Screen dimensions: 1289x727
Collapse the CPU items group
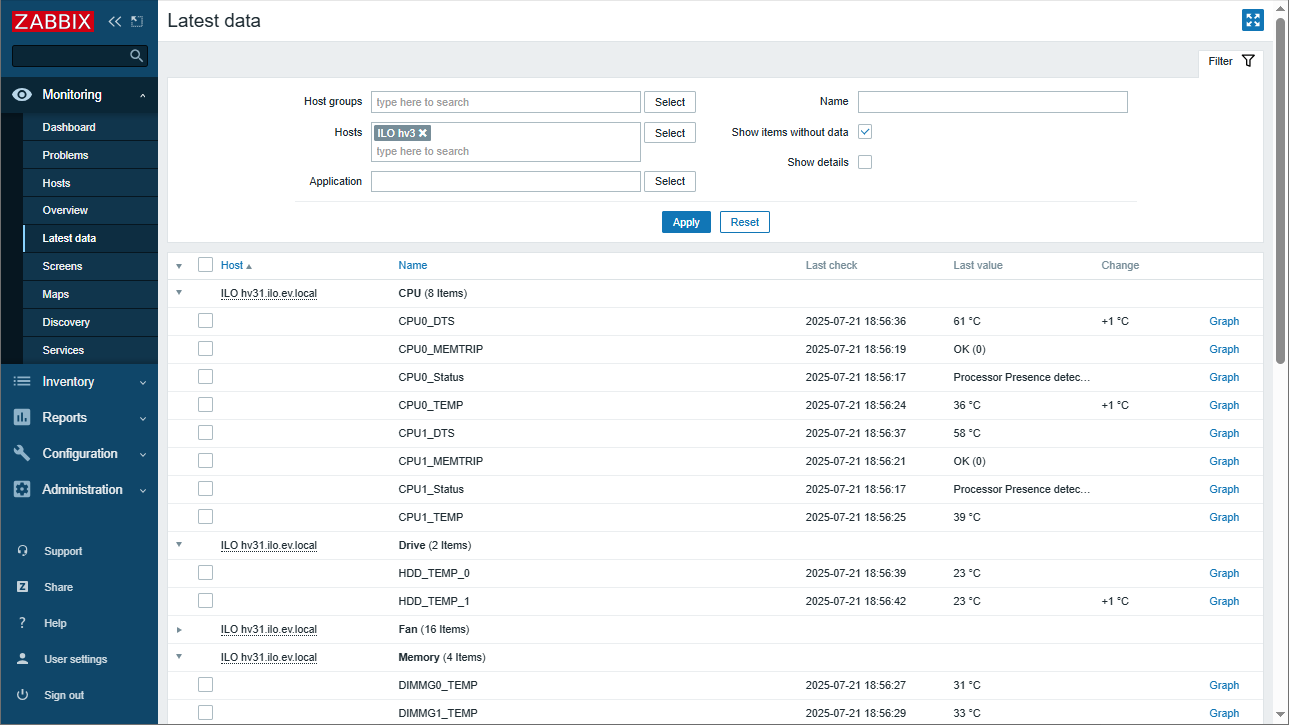tap(179, 293)
